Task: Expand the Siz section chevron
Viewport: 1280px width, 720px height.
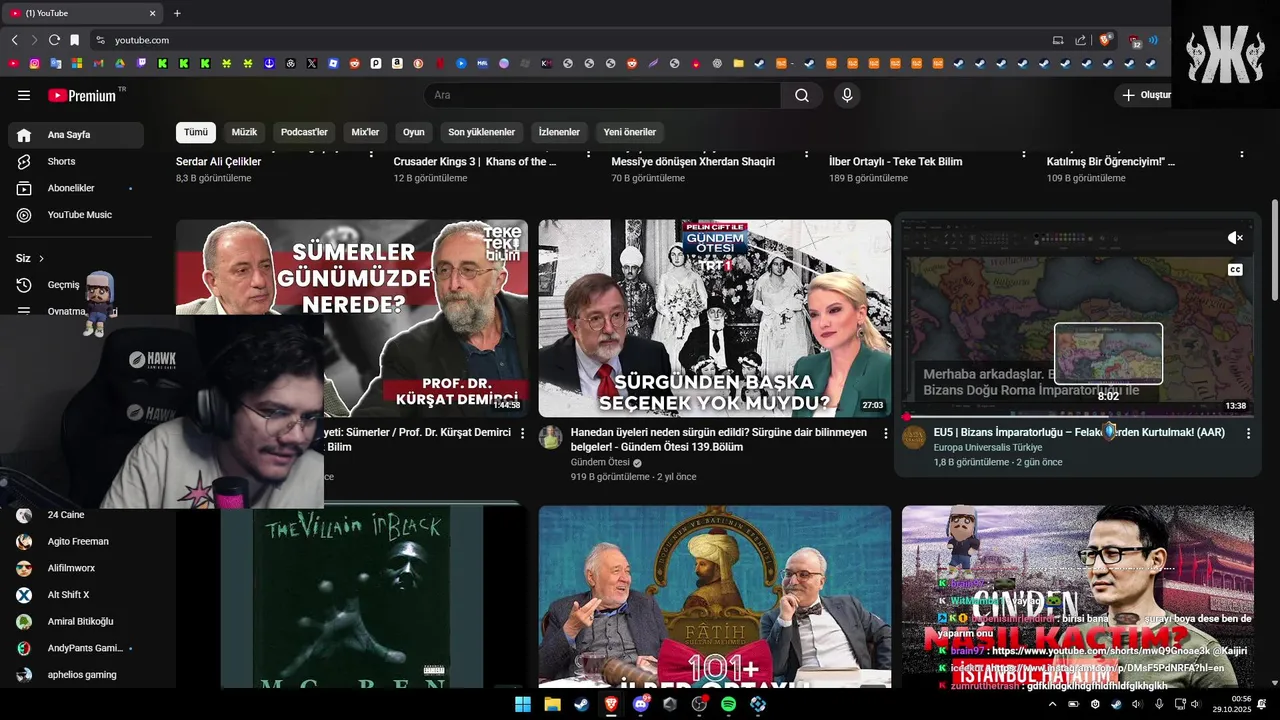Action: pyautogui.click(x=41, y=258)
